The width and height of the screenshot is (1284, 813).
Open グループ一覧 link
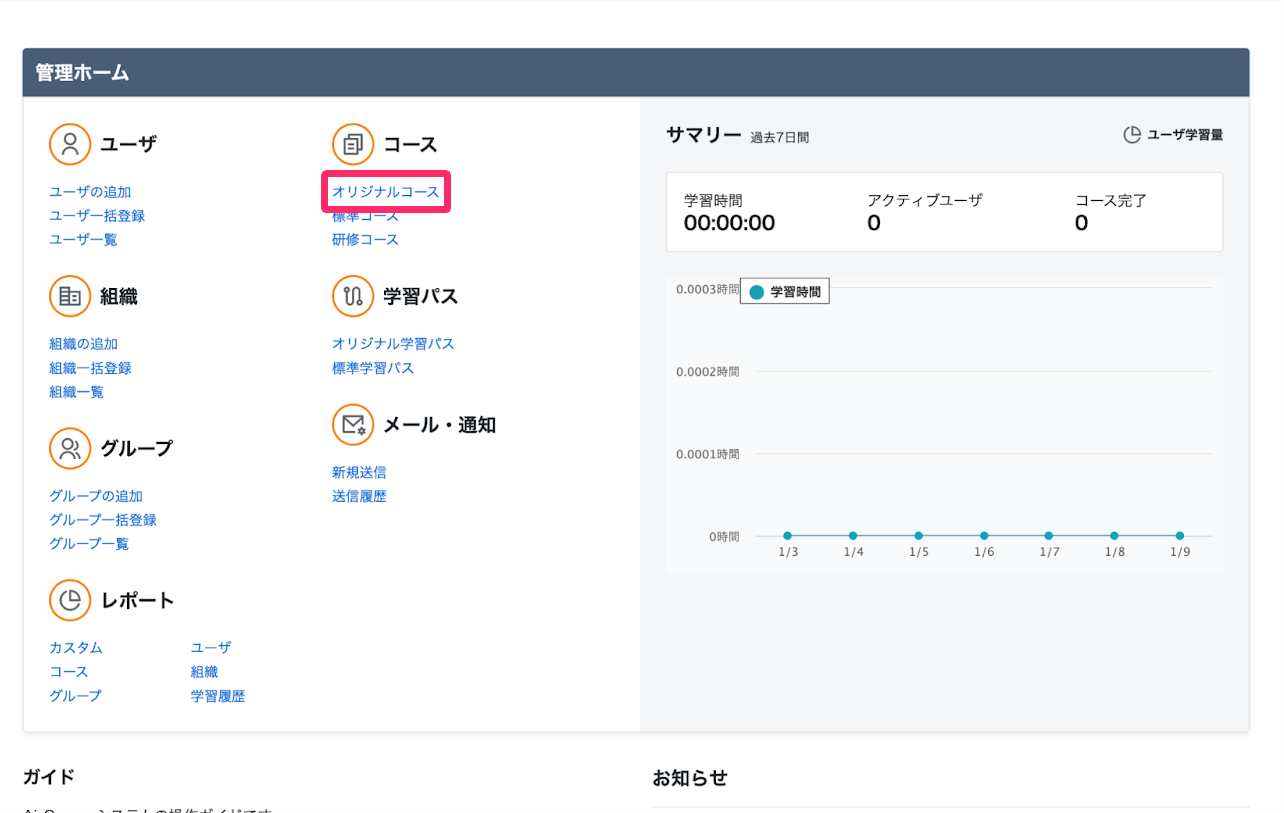coord(89,544)
